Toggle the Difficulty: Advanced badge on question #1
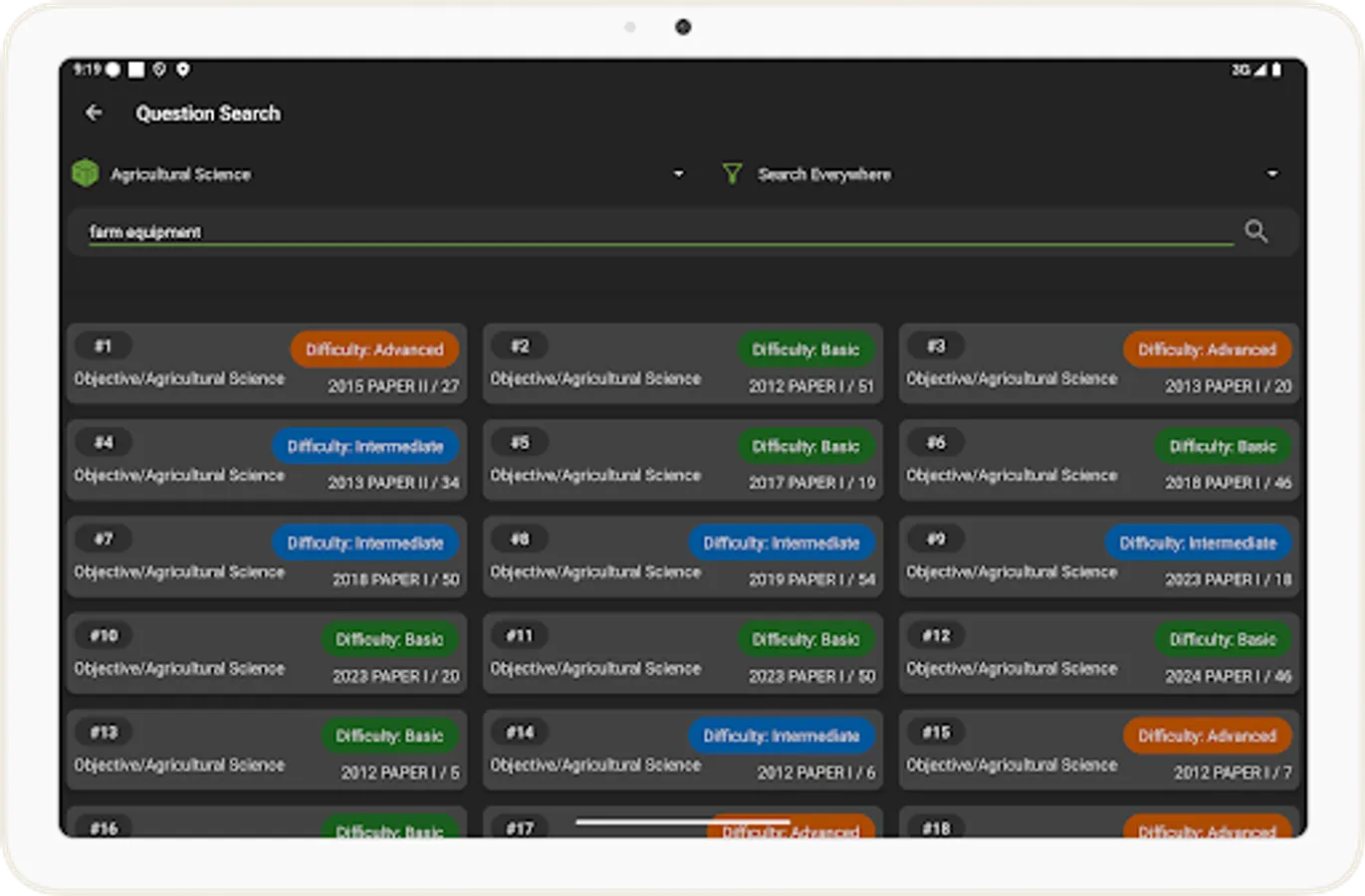 (375, 349)
